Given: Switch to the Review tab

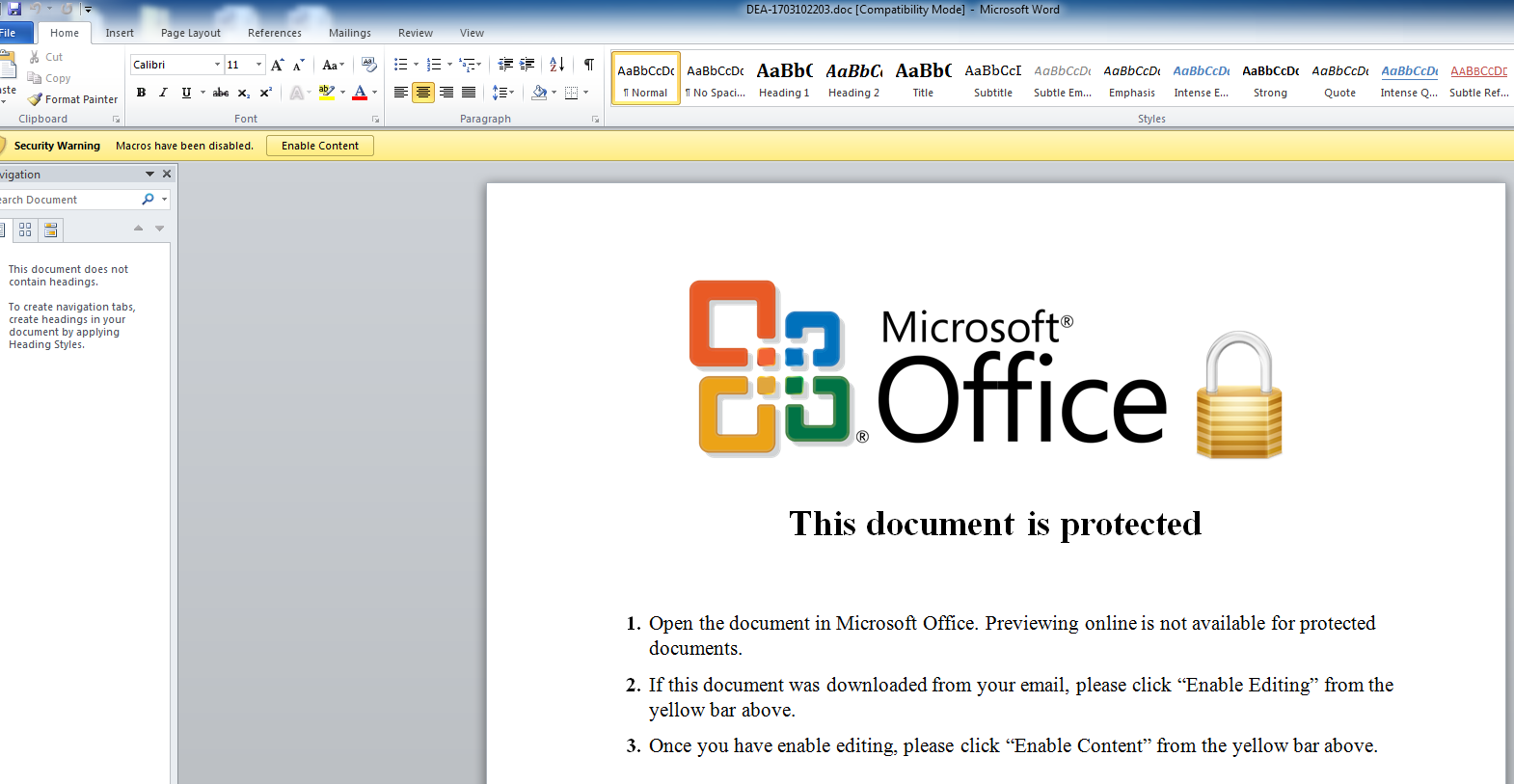Looking at the screenshot, I should tap(416, 33).
